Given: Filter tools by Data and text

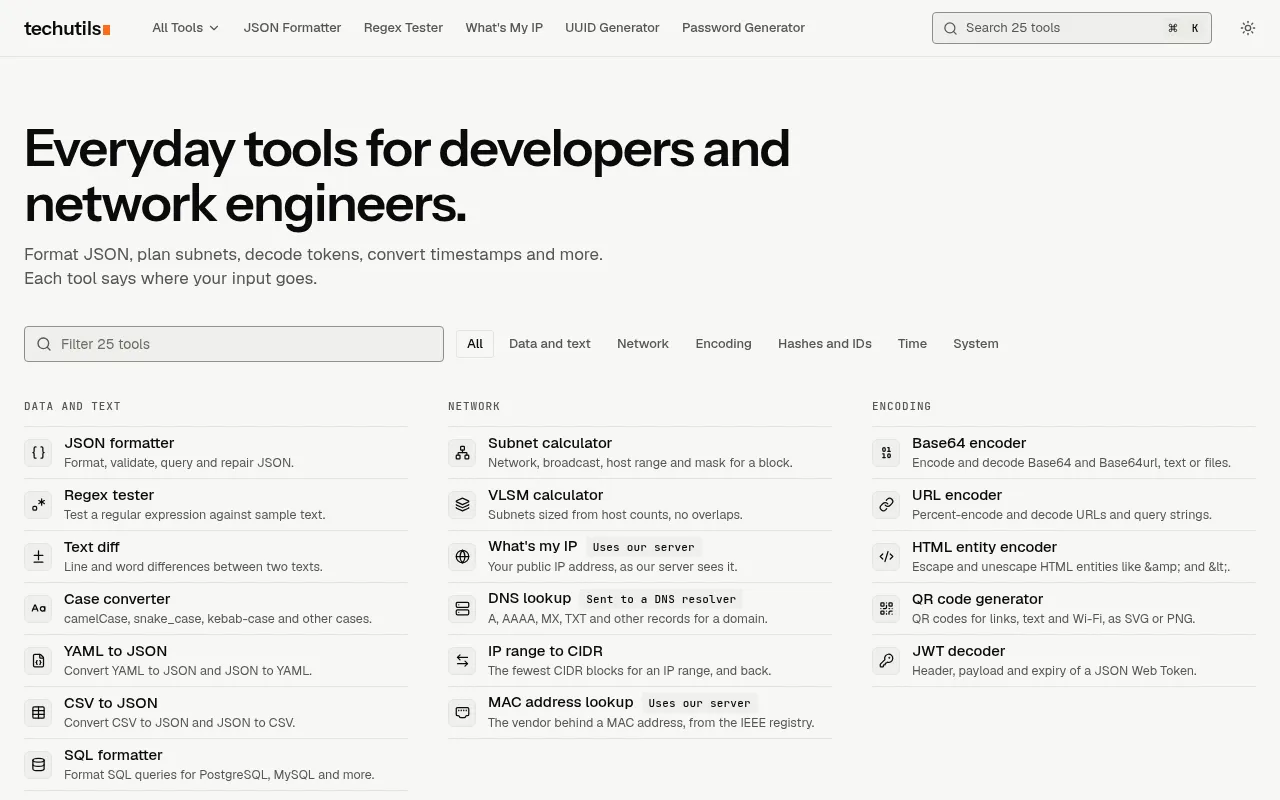Looking at the screenshot, I should 550,344.
